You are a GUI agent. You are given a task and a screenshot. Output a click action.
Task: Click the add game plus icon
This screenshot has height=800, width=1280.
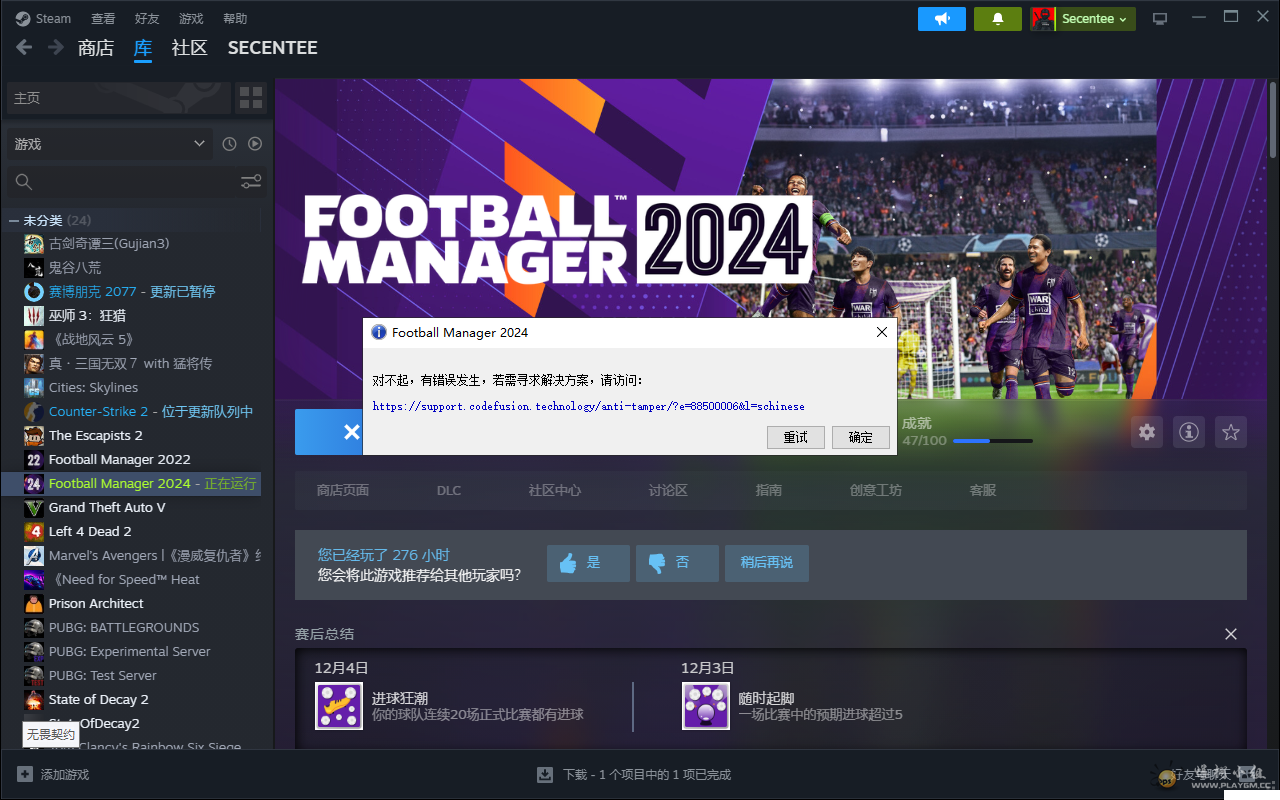(25, 774)
